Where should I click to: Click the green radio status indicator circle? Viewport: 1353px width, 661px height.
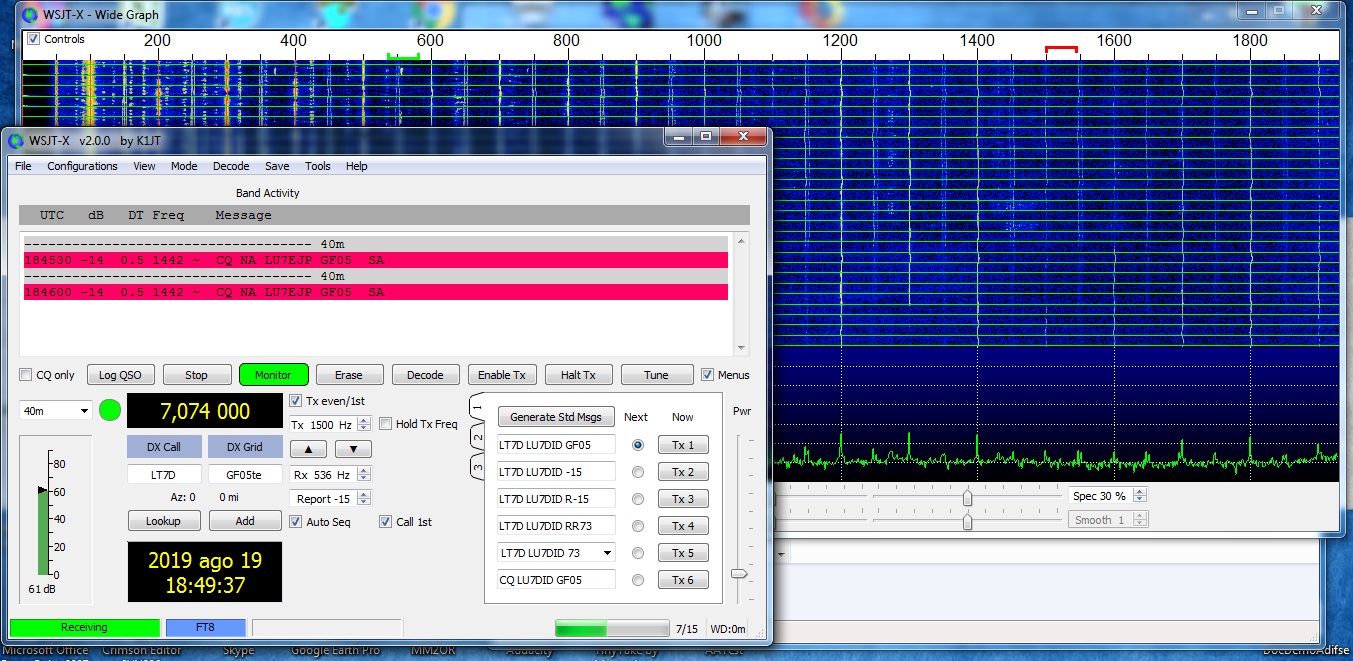click(x=110, y=410)
